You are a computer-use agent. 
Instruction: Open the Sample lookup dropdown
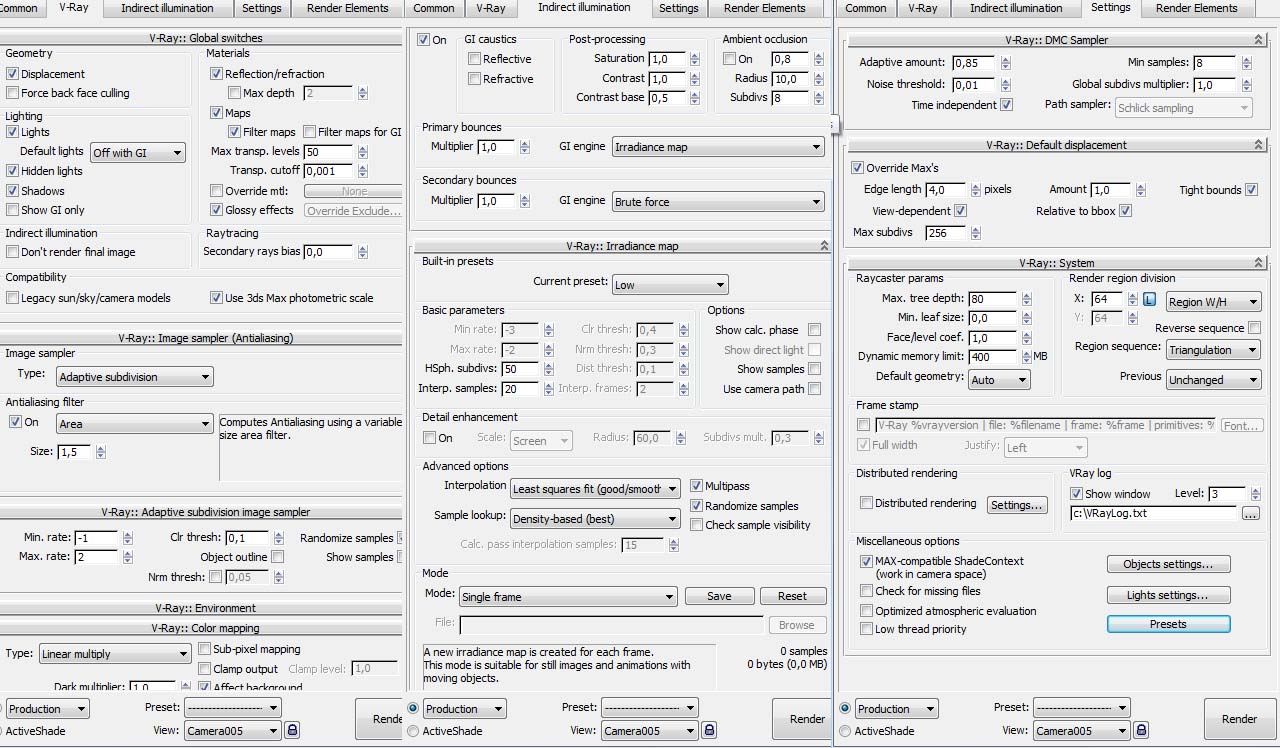click(x=595, y=519)
